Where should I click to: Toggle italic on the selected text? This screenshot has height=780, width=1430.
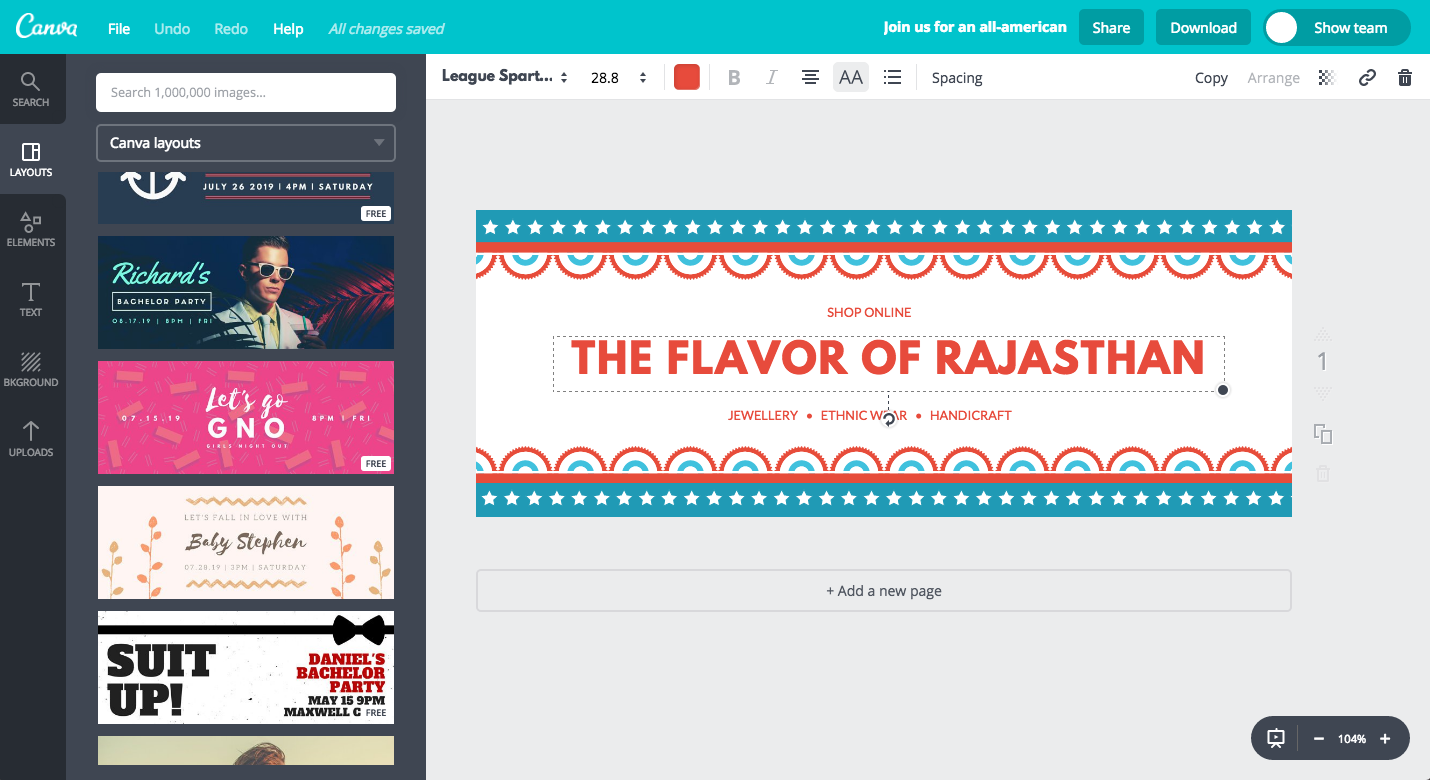(x=771, y=77)
